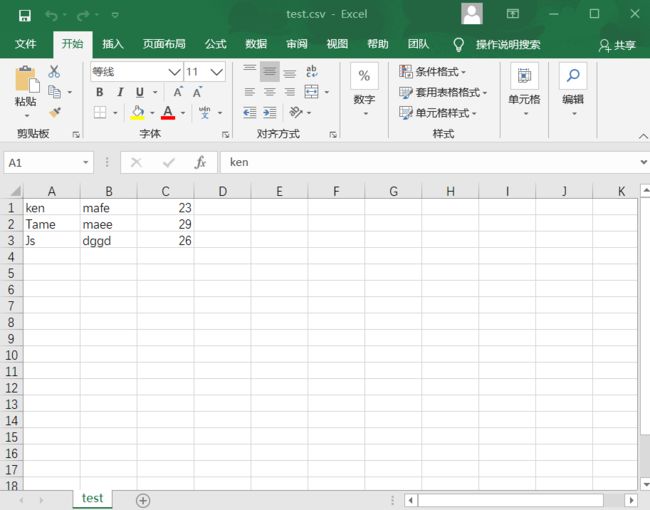Viewport: 650px width, 510px height.
Task: Click cell containing Tame
Action: 51,224
